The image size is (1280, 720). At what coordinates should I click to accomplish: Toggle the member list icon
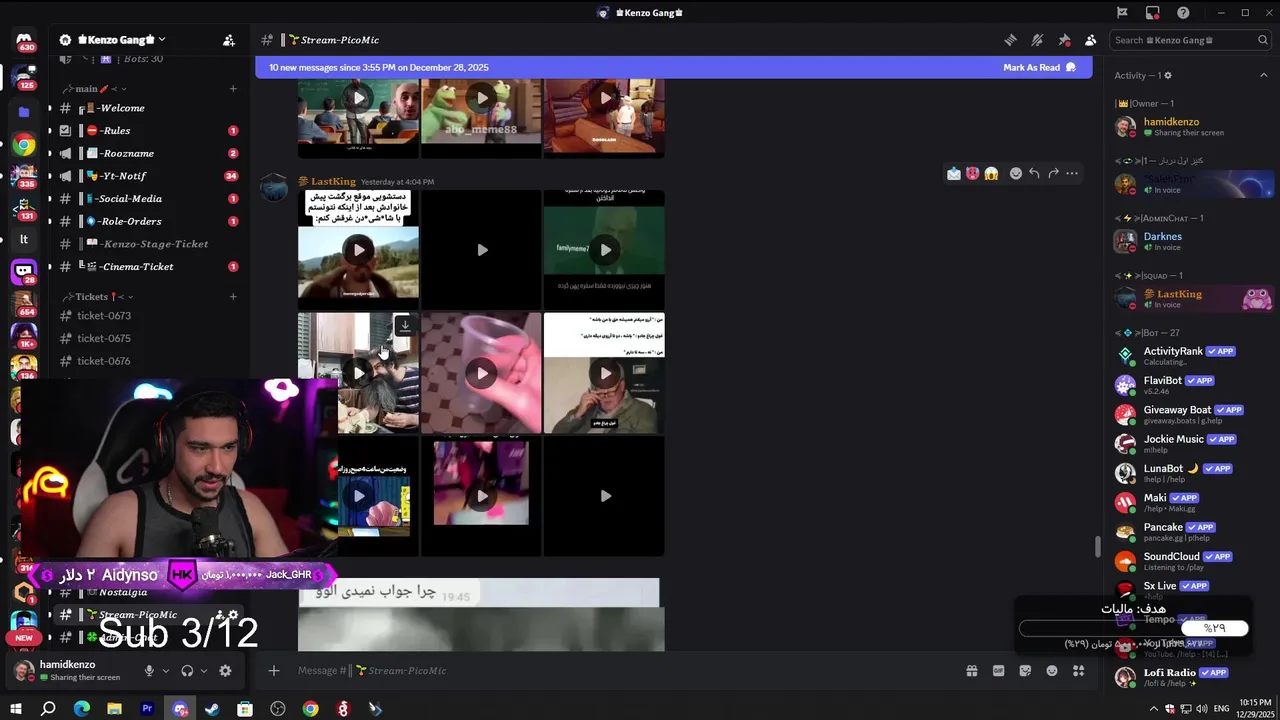1090,40
